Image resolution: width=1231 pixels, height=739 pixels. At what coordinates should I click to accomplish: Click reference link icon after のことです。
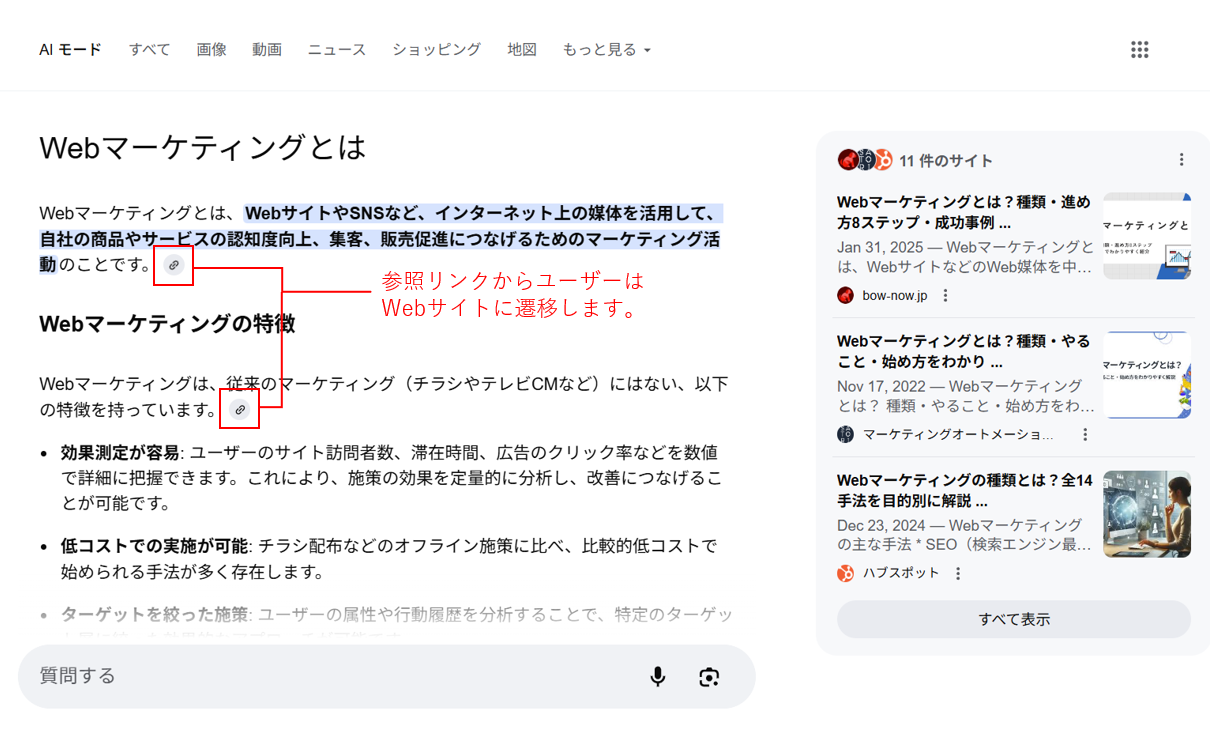[174, 265]
